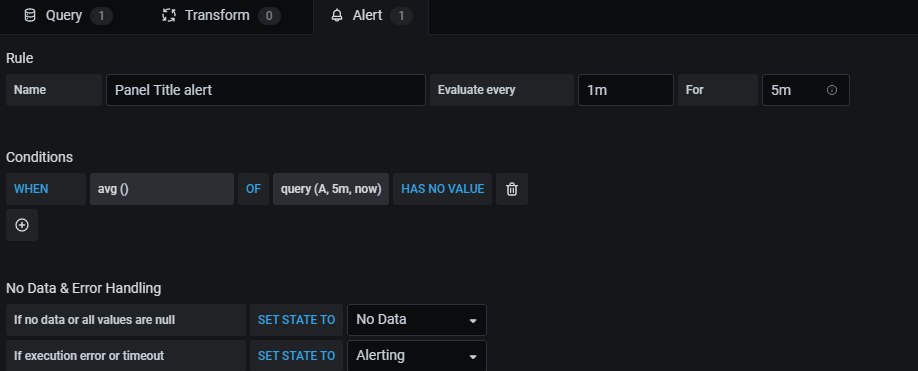Click the For label
This screenshot has height=371, width=918.
[718, 90]
